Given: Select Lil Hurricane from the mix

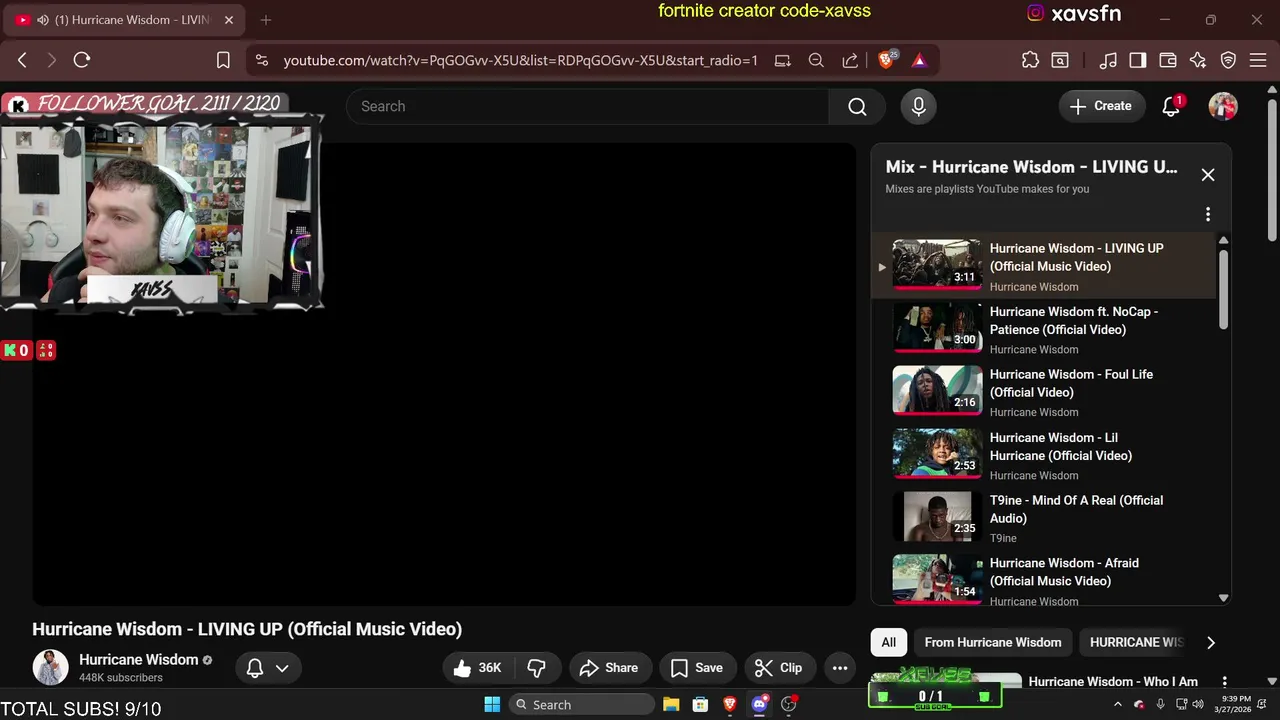Looking at the screenshot, I should (1044, 455).
